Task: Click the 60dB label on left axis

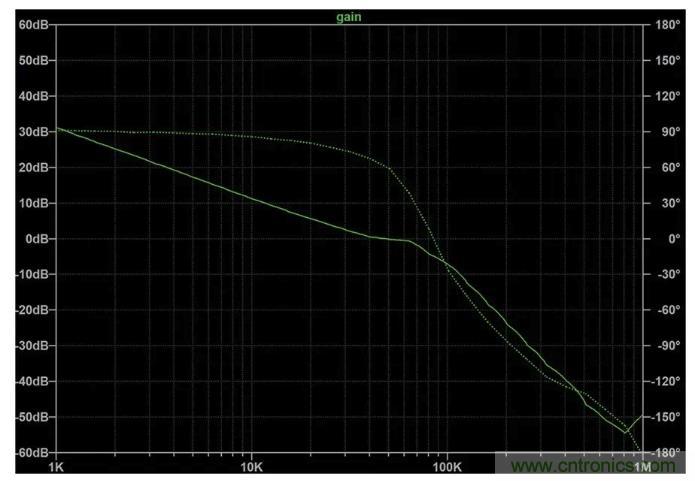Action: [x=33, y=25]
